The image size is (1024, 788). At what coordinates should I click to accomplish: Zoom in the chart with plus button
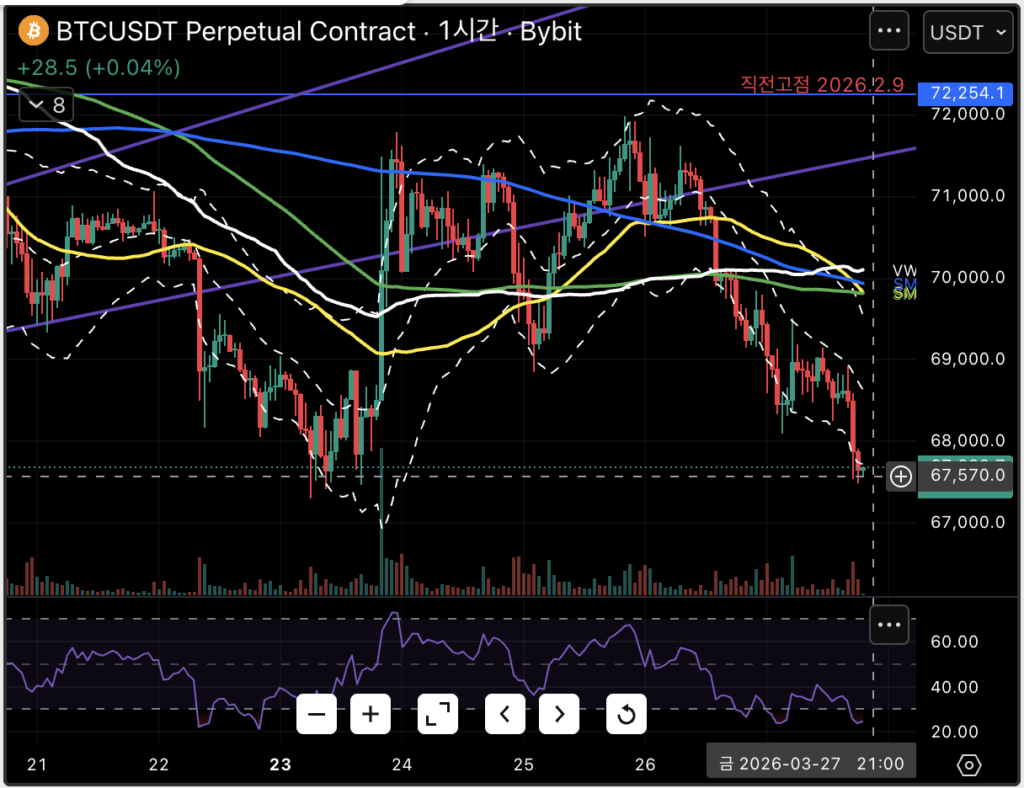point(371,714)
